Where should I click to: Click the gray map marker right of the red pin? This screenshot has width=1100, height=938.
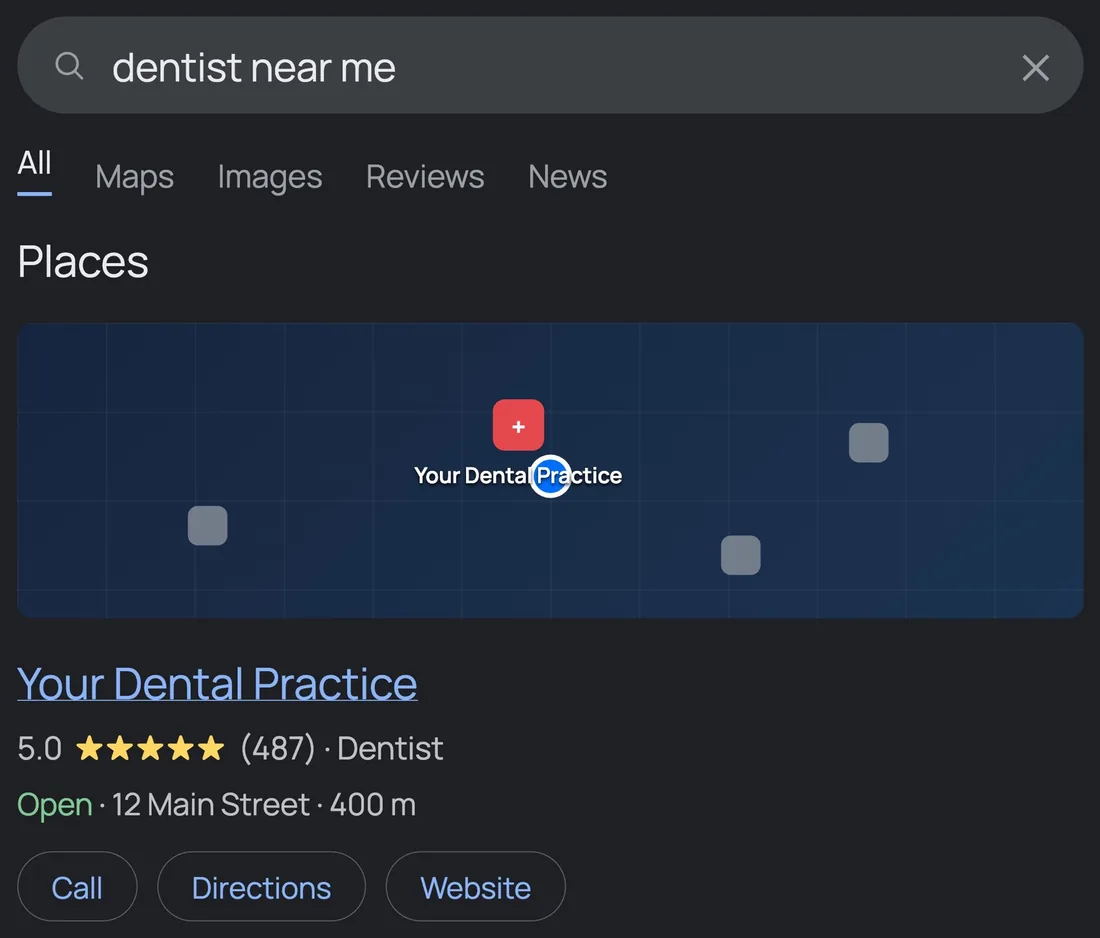click(x=868, y=443)
